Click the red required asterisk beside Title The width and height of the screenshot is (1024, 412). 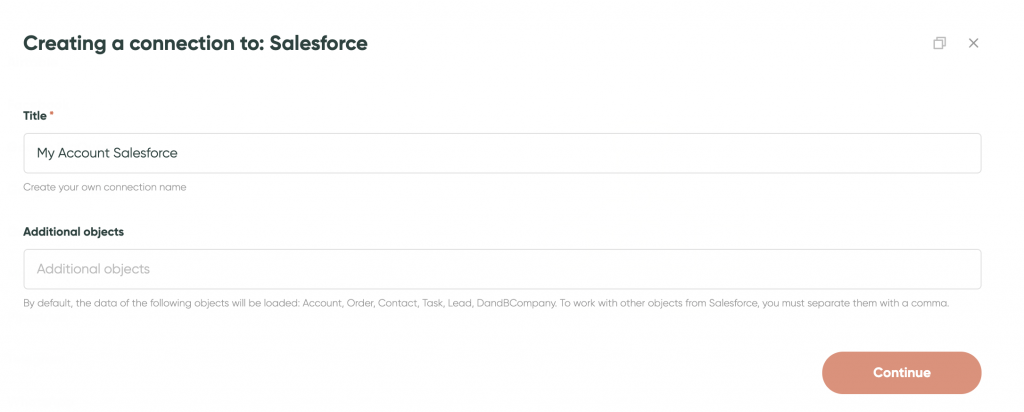[x=52, y=114]
